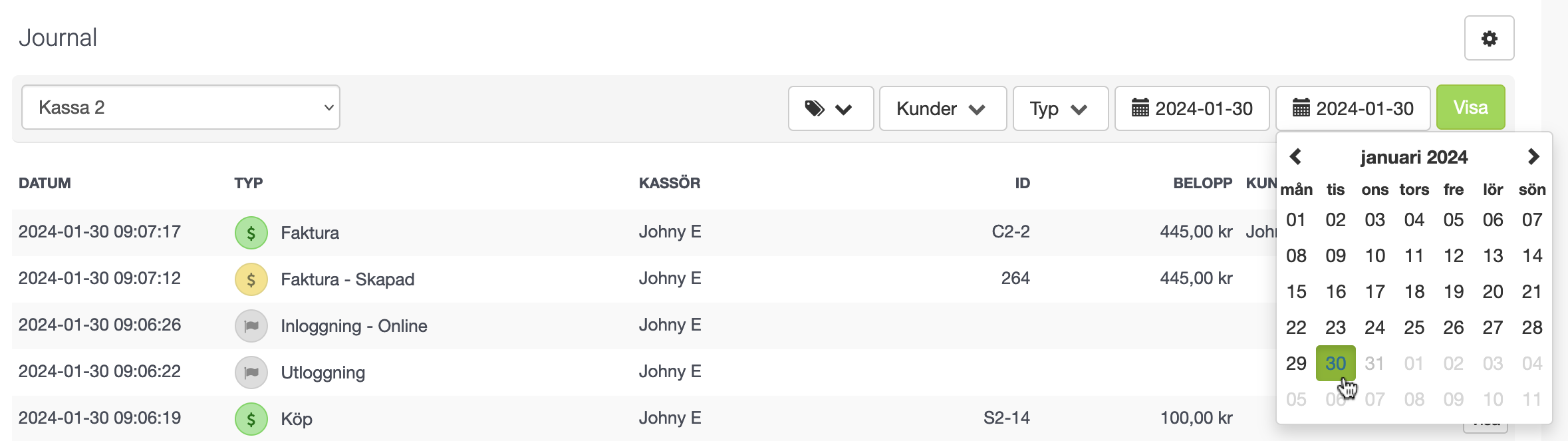Viewport: 1568px width, 441px height.
Task: Click flag icon for Inloggning - Online
Action: coord(251,326)
